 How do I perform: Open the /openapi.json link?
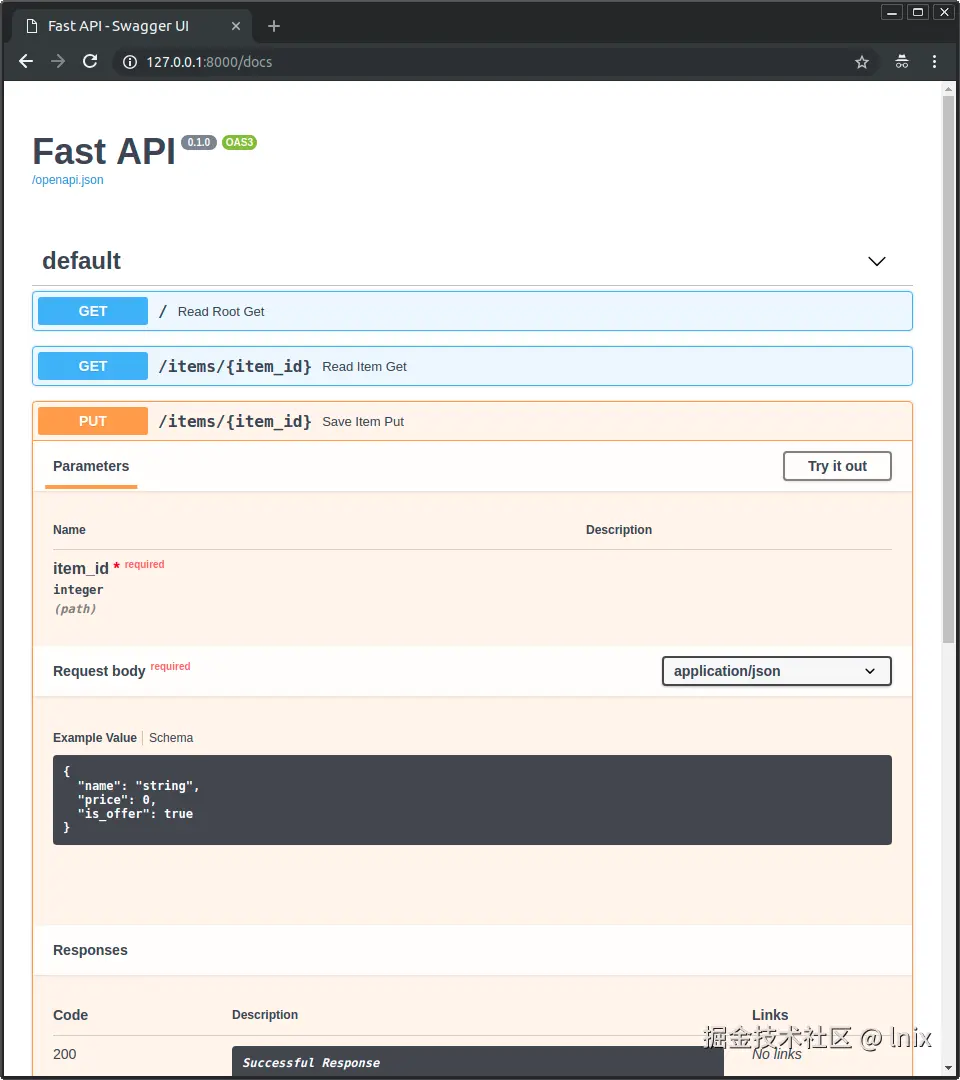click(67, 180)
